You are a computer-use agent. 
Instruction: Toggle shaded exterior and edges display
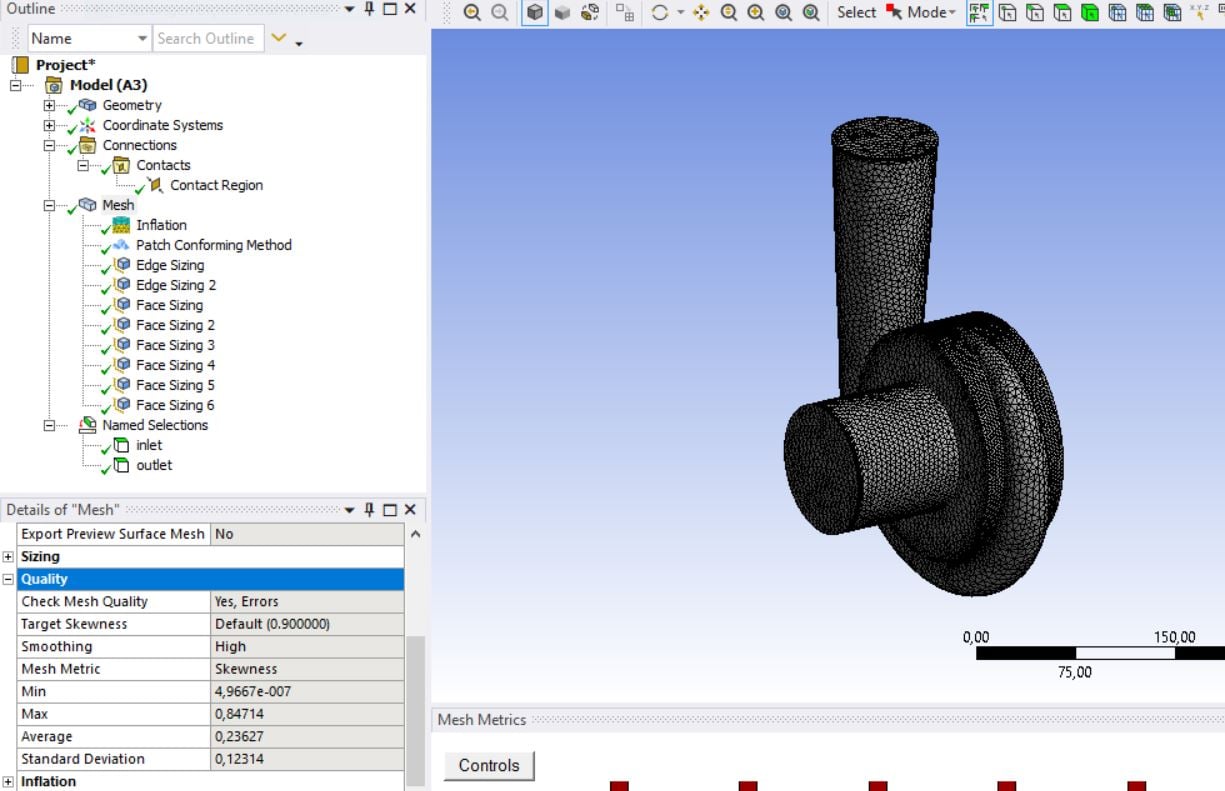(x=536, y=12)
